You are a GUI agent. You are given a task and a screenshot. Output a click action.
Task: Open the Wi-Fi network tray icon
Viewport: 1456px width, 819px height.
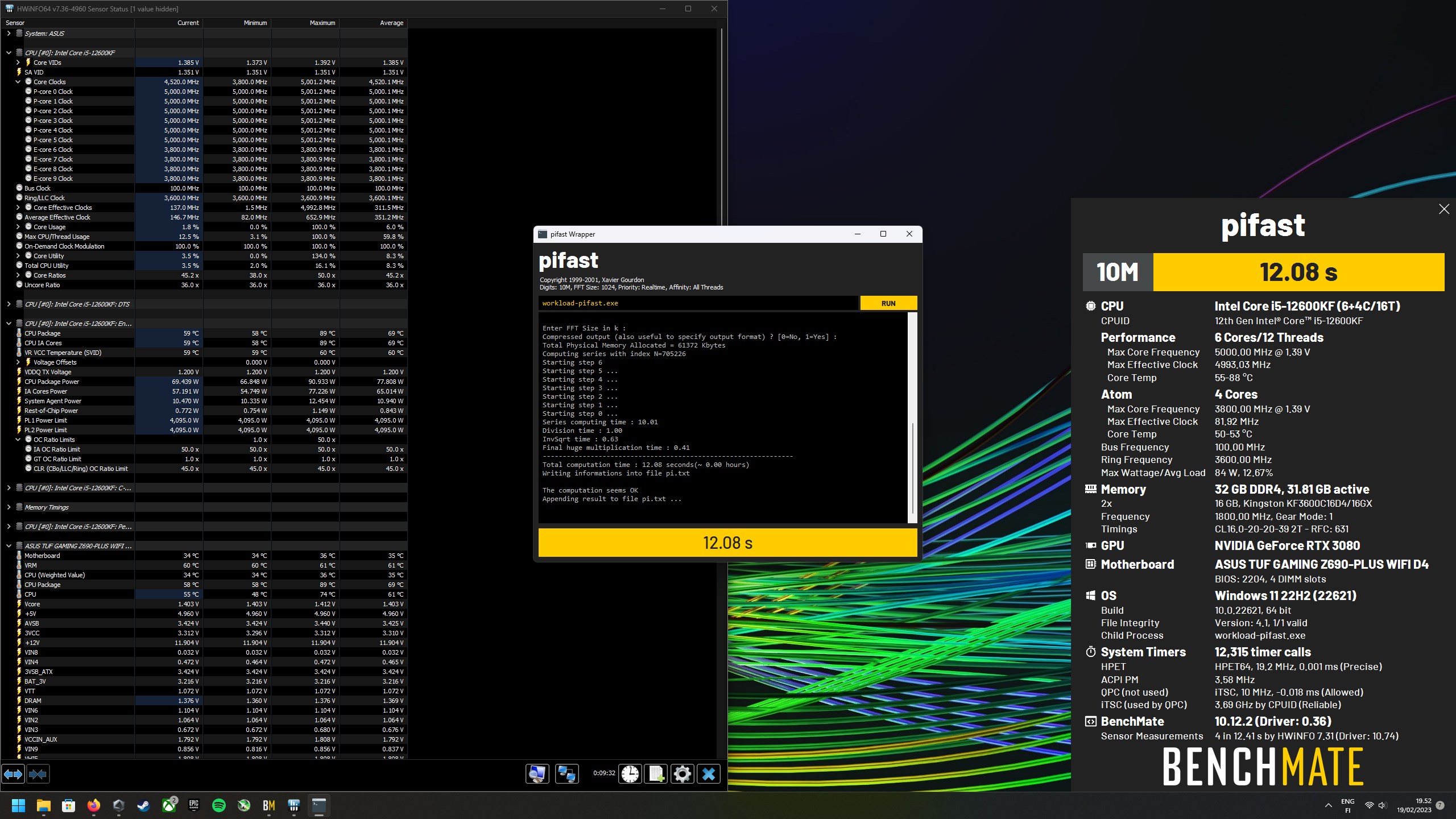point(1370,805)
